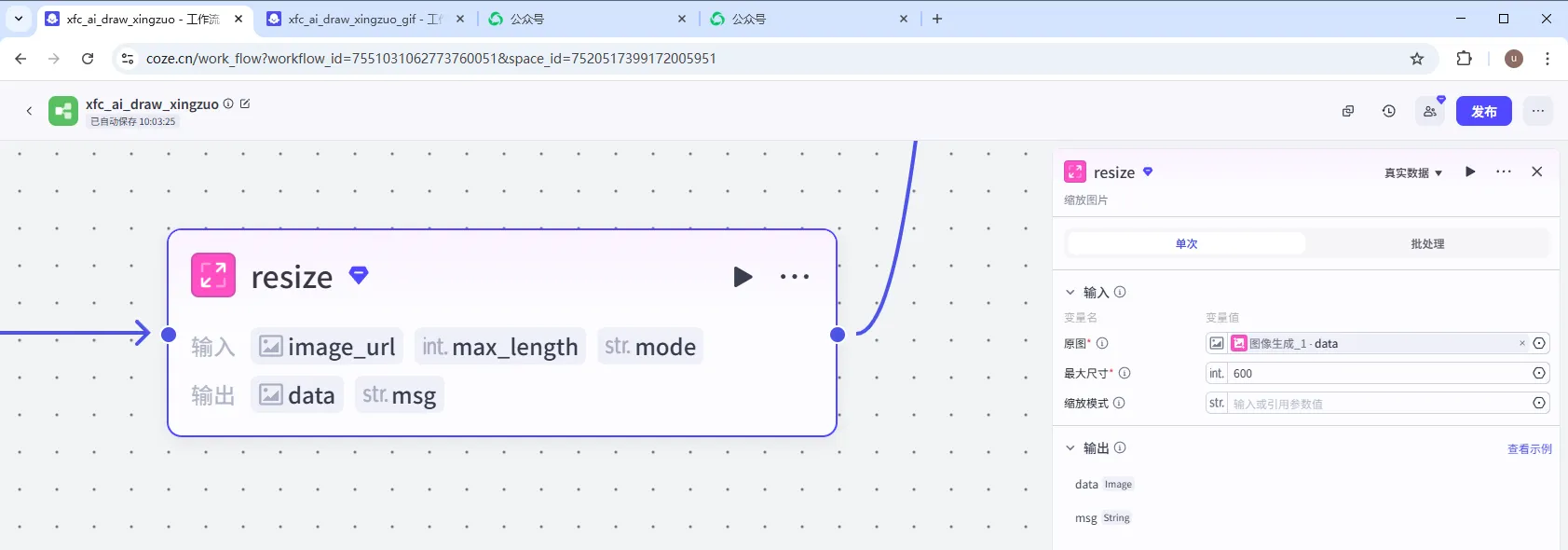This screenshot has width=1568, height=550.
Task: Select the msg output chip on node
Action: (x=400, y=395)
